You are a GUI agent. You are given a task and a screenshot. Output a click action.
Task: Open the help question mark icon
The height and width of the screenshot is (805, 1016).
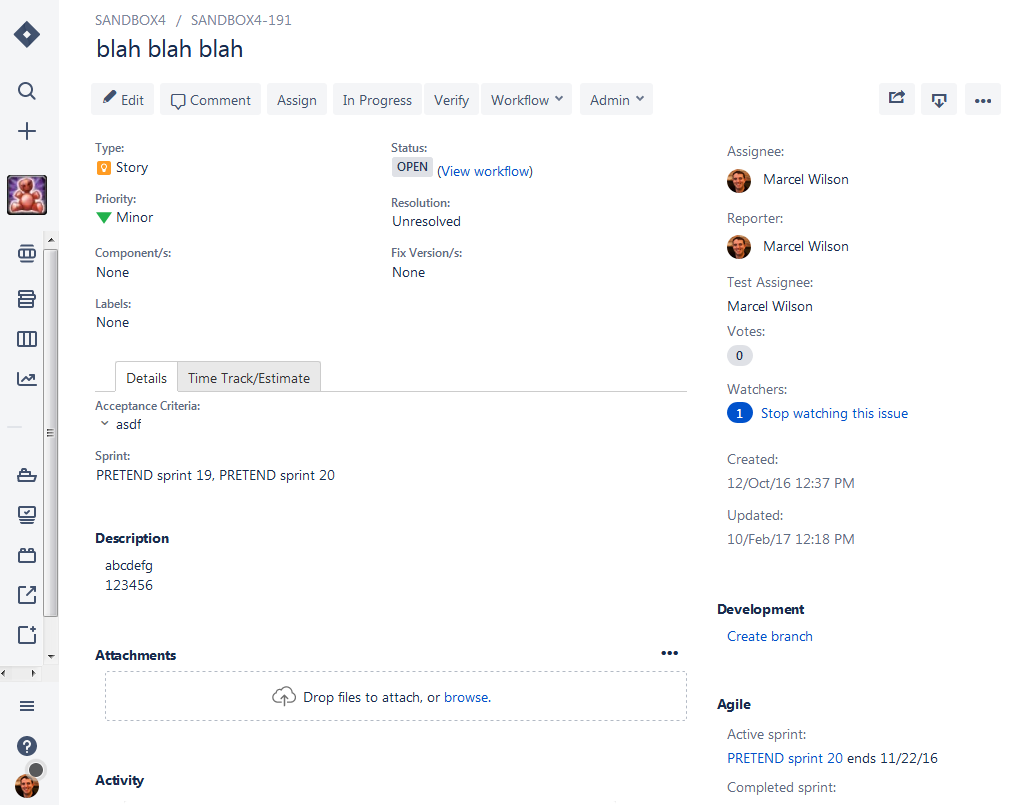tap(27, 746)
